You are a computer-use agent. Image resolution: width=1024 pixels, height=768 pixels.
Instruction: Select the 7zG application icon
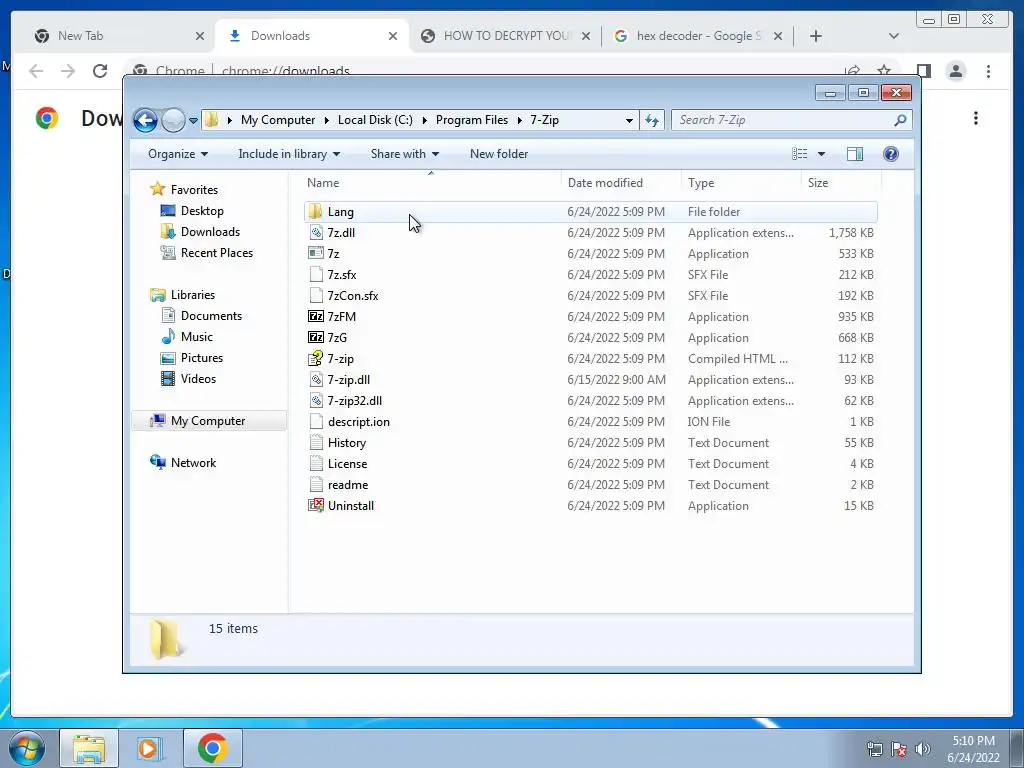316,338
